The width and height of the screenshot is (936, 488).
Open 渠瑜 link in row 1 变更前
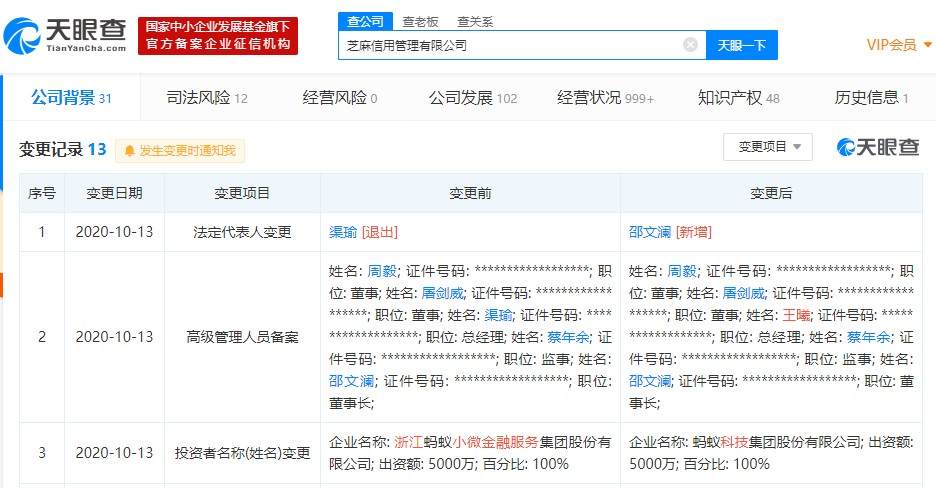[343, 232]
